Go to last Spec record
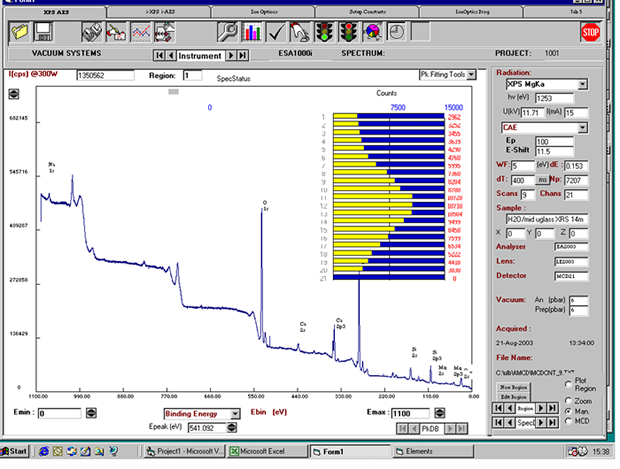 tap(552, 422)
